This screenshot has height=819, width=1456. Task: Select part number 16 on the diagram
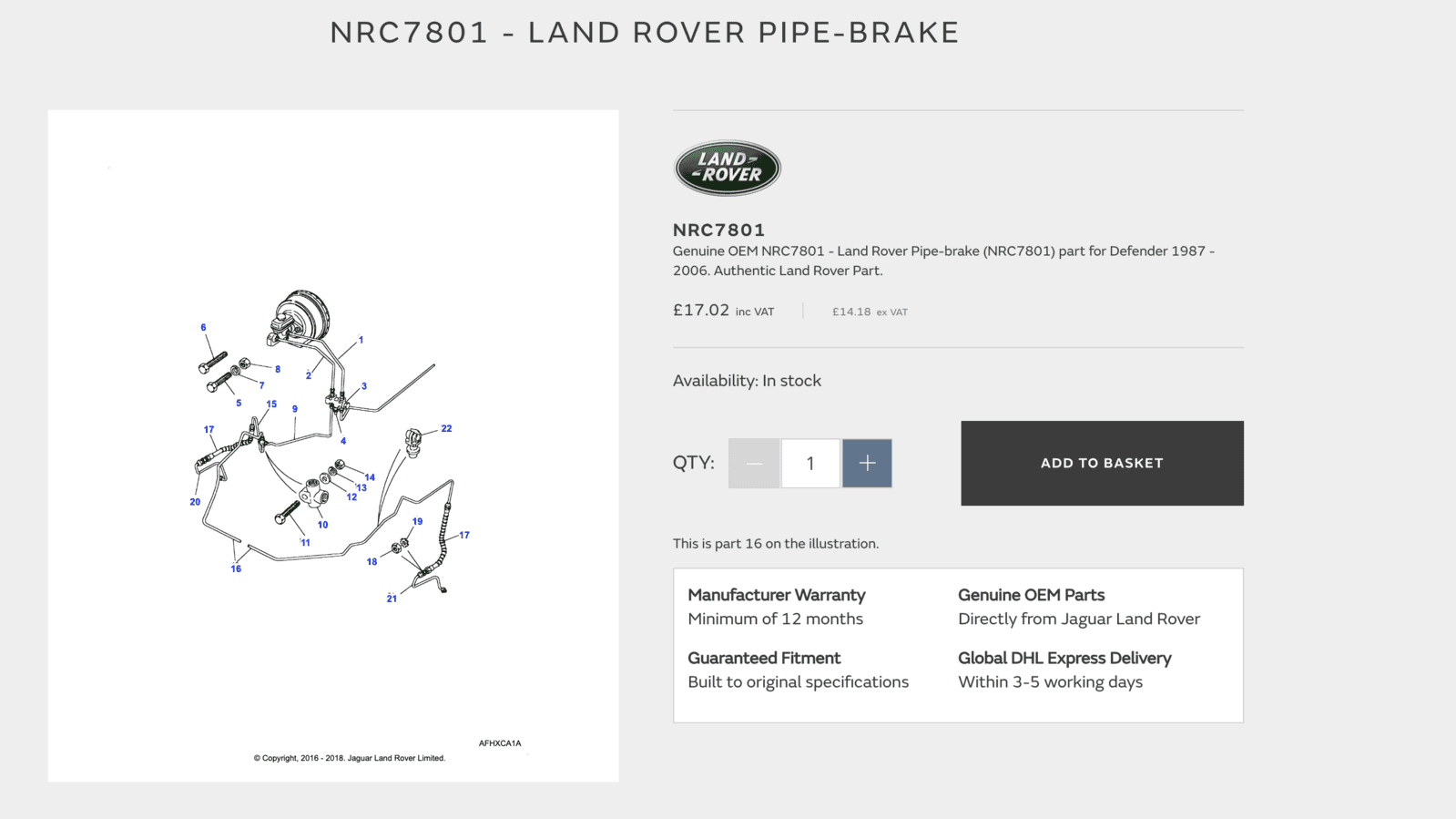pyautogui.click(x=236, y=568)
